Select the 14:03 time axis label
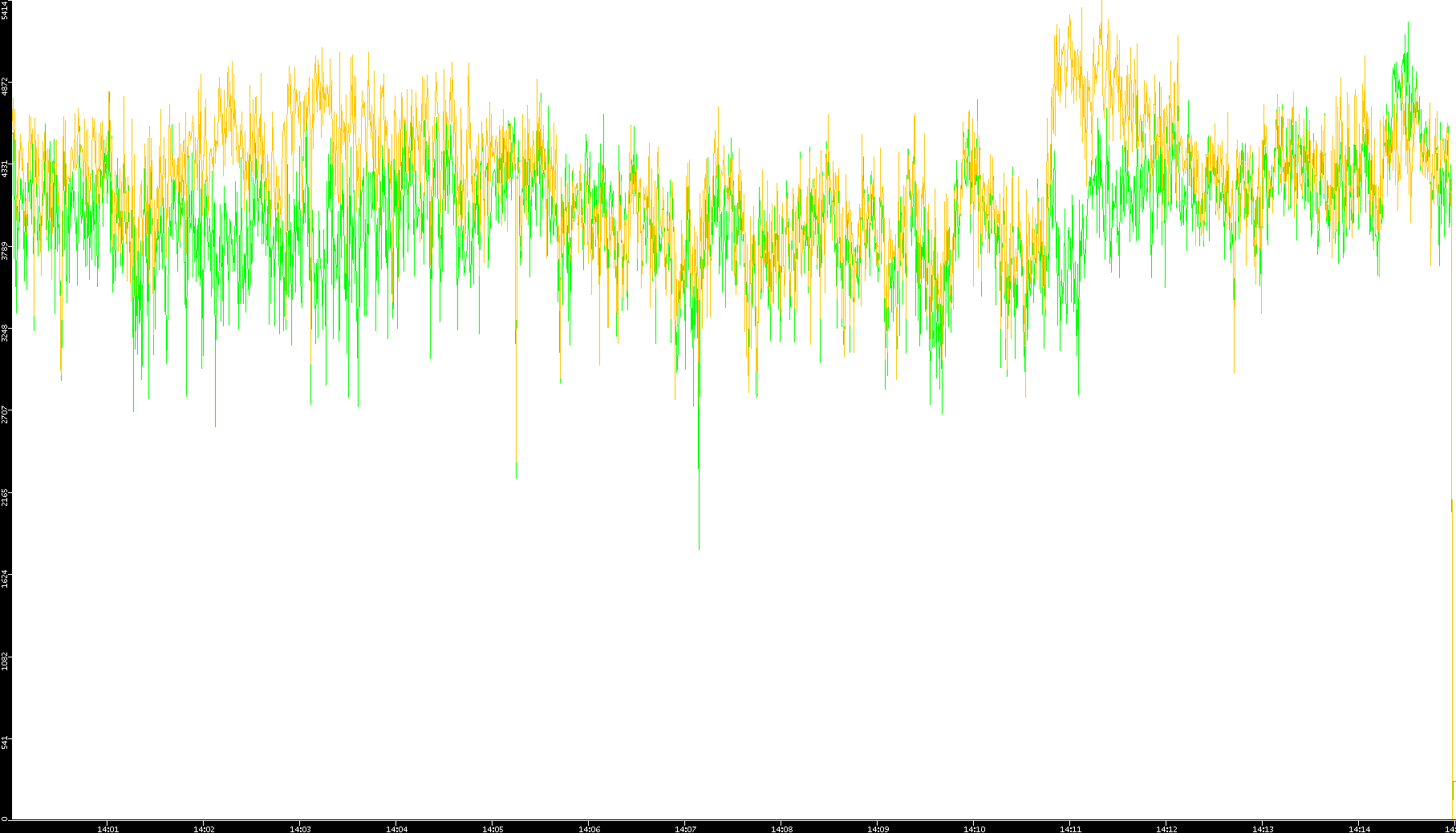 300,829
